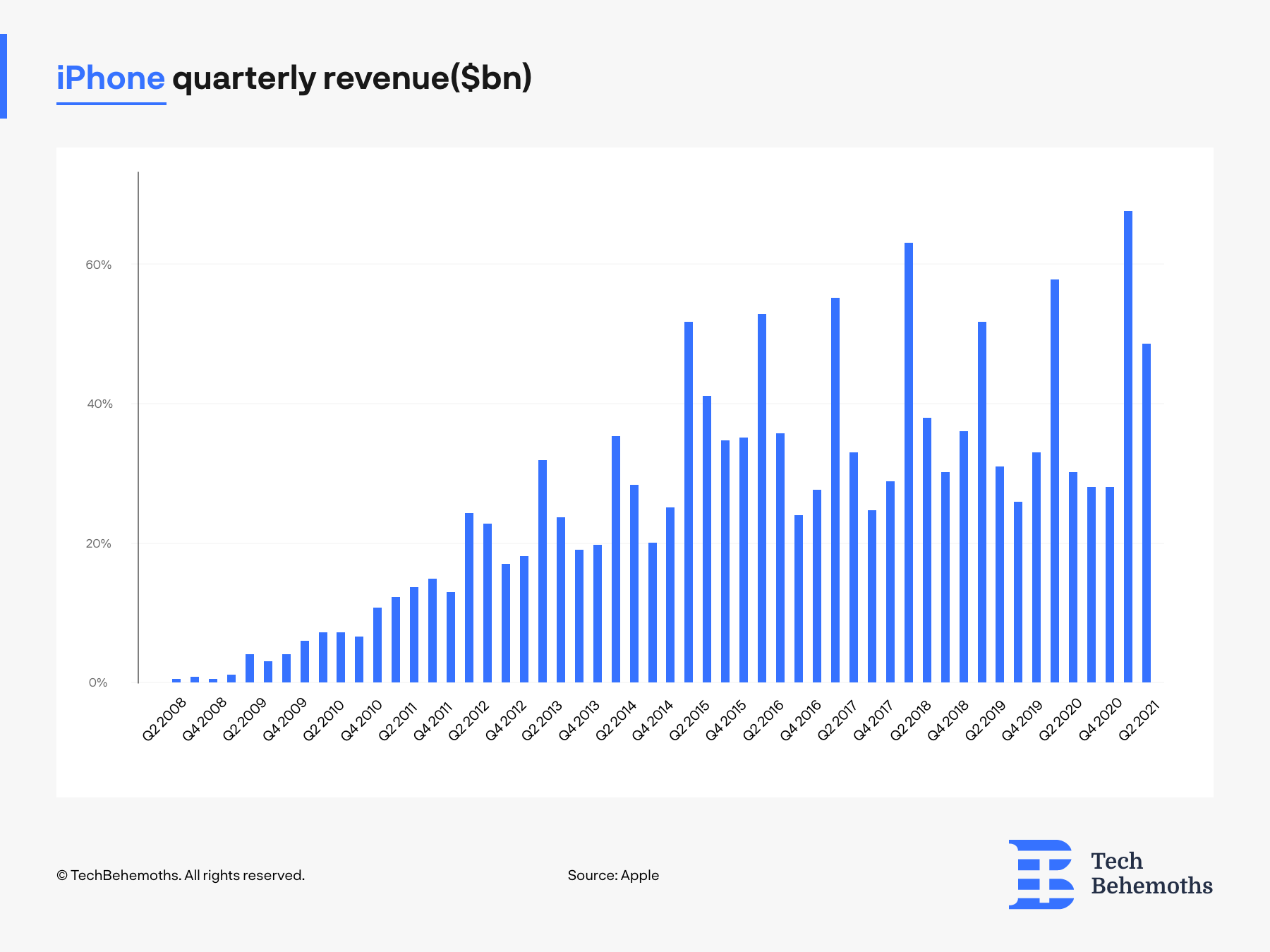1270x952 pixels.
Task: Click the 40% y-axis label
Action: [x=99, y=404]
